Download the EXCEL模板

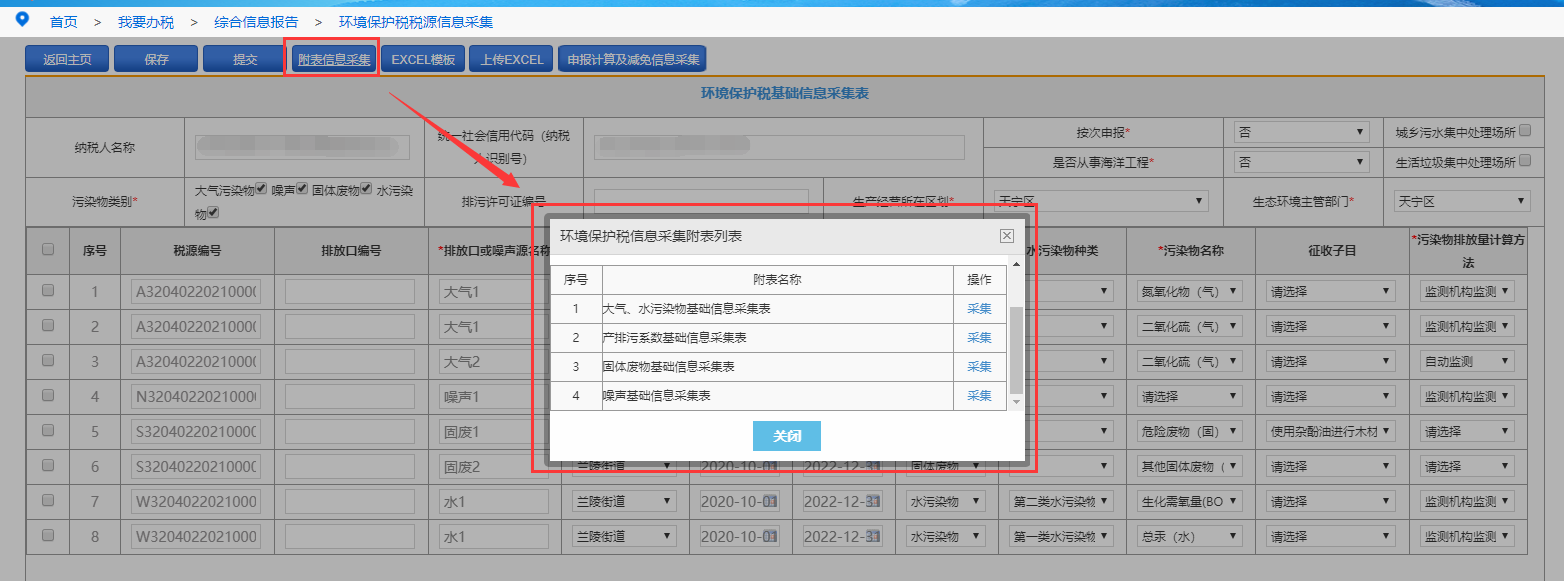tap(422, 59)
